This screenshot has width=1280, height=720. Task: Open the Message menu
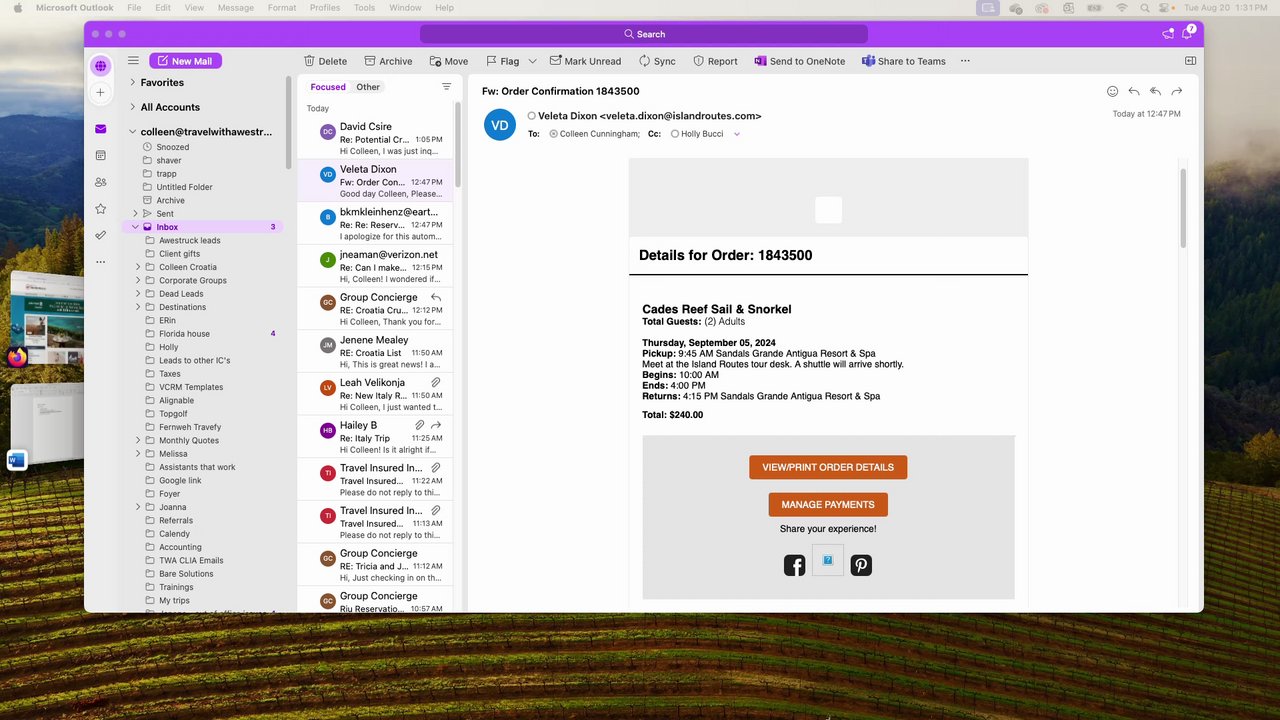click(x=236, y=7)
